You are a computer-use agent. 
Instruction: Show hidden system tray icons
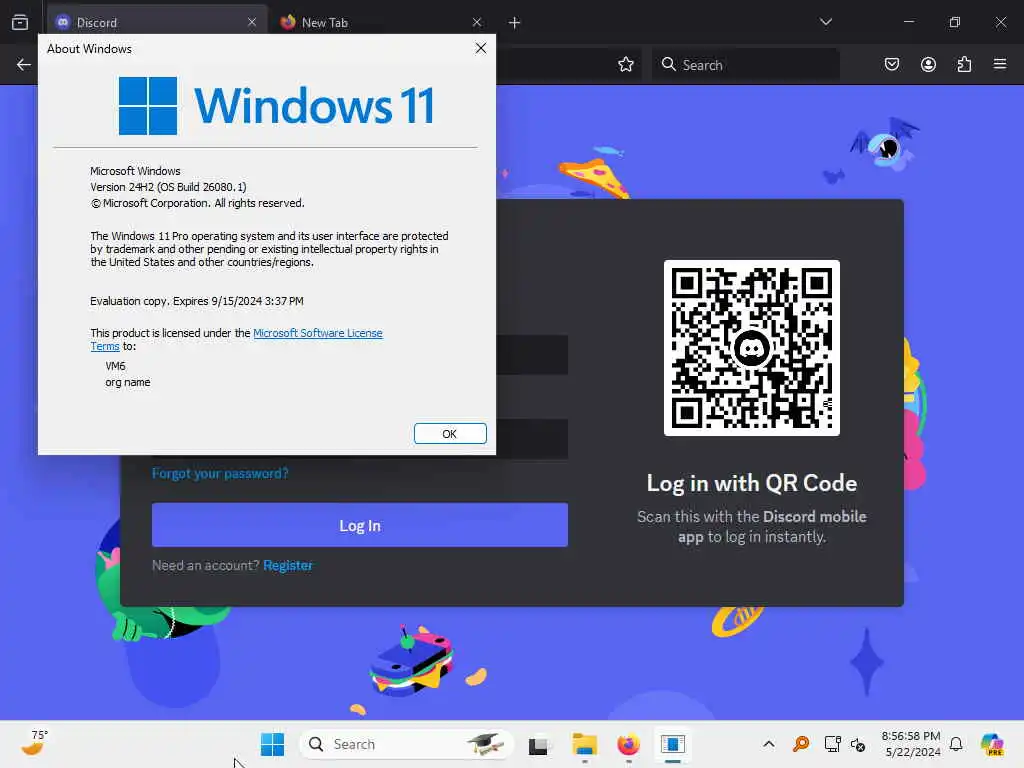pyautogui.click(x=769, y=744)
